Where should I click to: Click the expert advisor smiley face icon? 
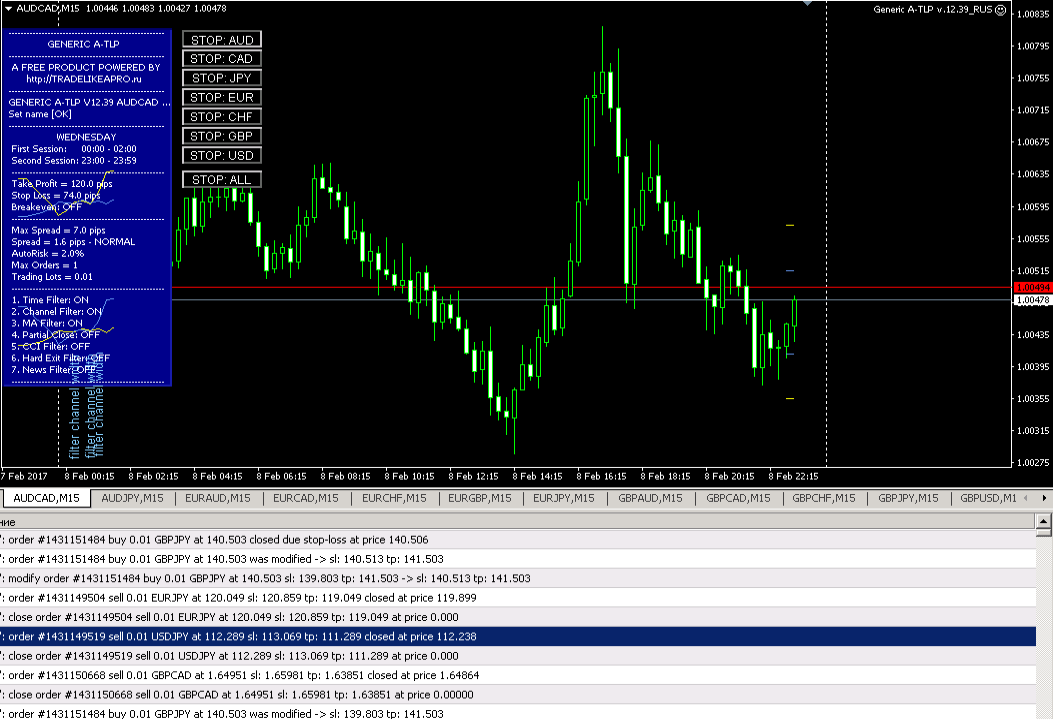1001,9
